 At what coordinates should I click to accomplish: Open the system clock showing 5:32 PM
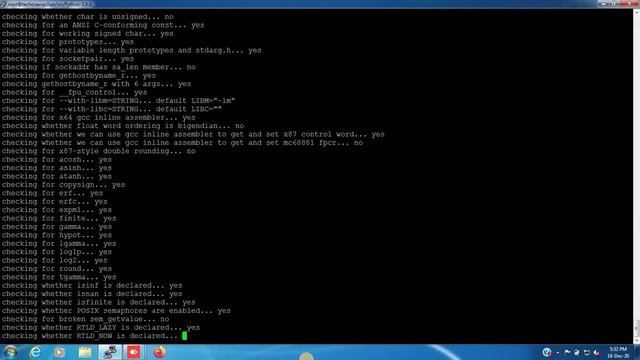point(618,352)
